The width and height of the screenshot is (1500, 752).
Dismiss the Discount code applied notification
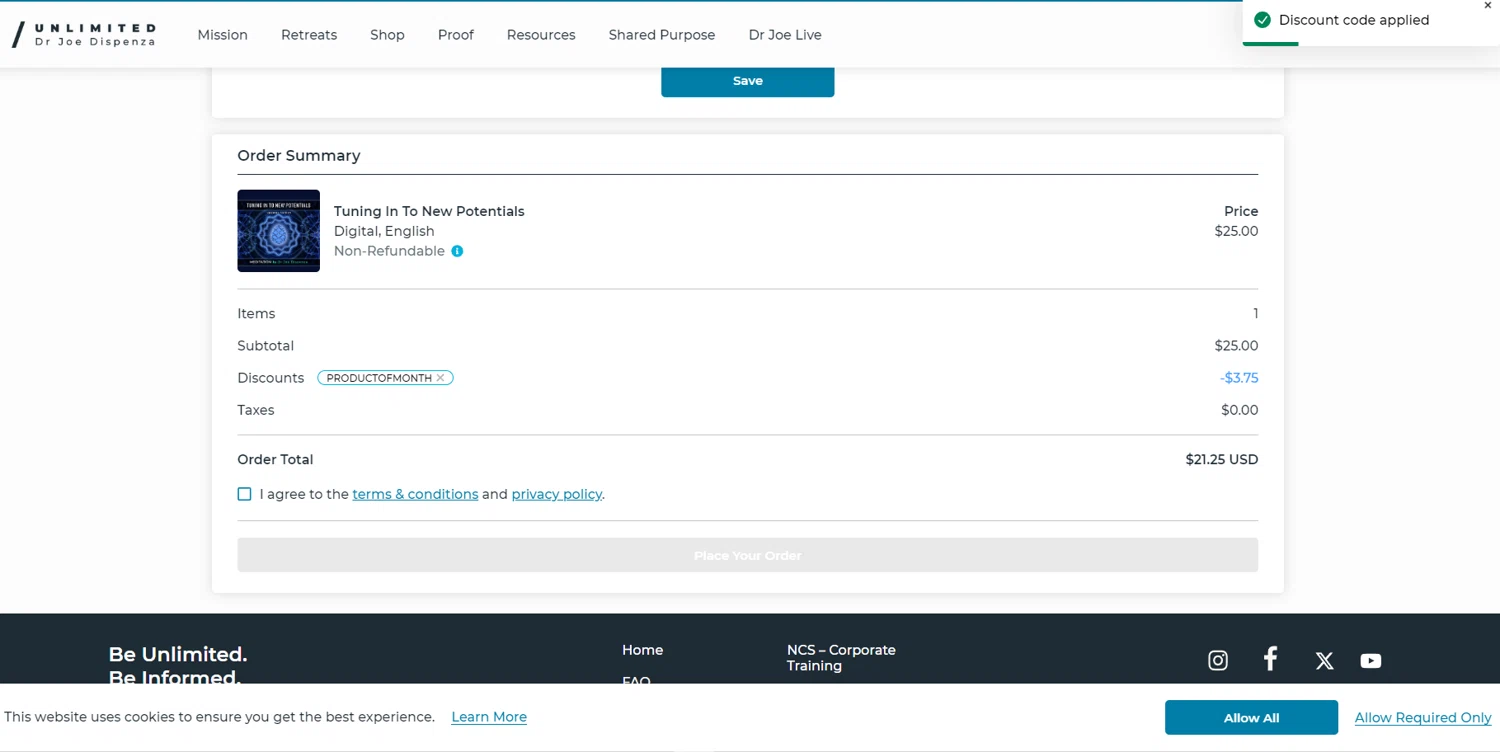point(1487,6)
